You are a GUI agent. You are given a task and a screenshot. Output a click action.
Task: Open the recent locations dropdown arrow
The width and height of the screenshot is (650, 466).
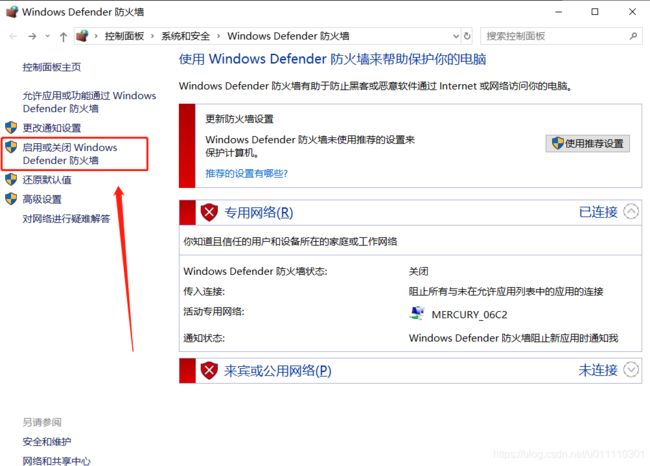coord(48,36)
